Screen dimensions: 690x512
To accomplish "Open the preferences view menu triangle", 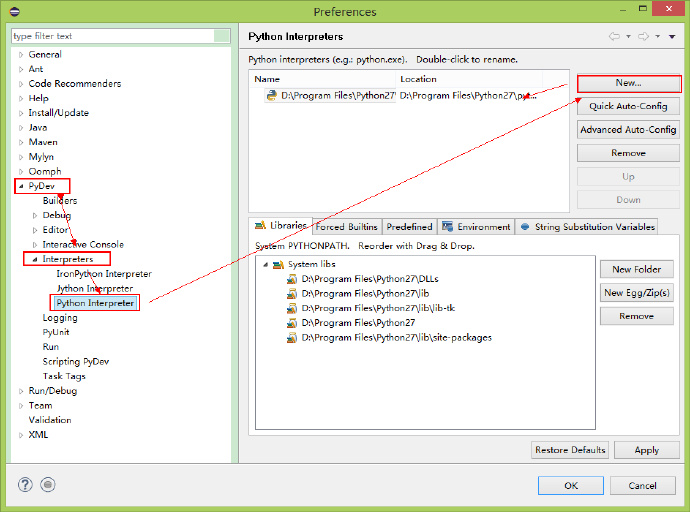I will (672, 37).
